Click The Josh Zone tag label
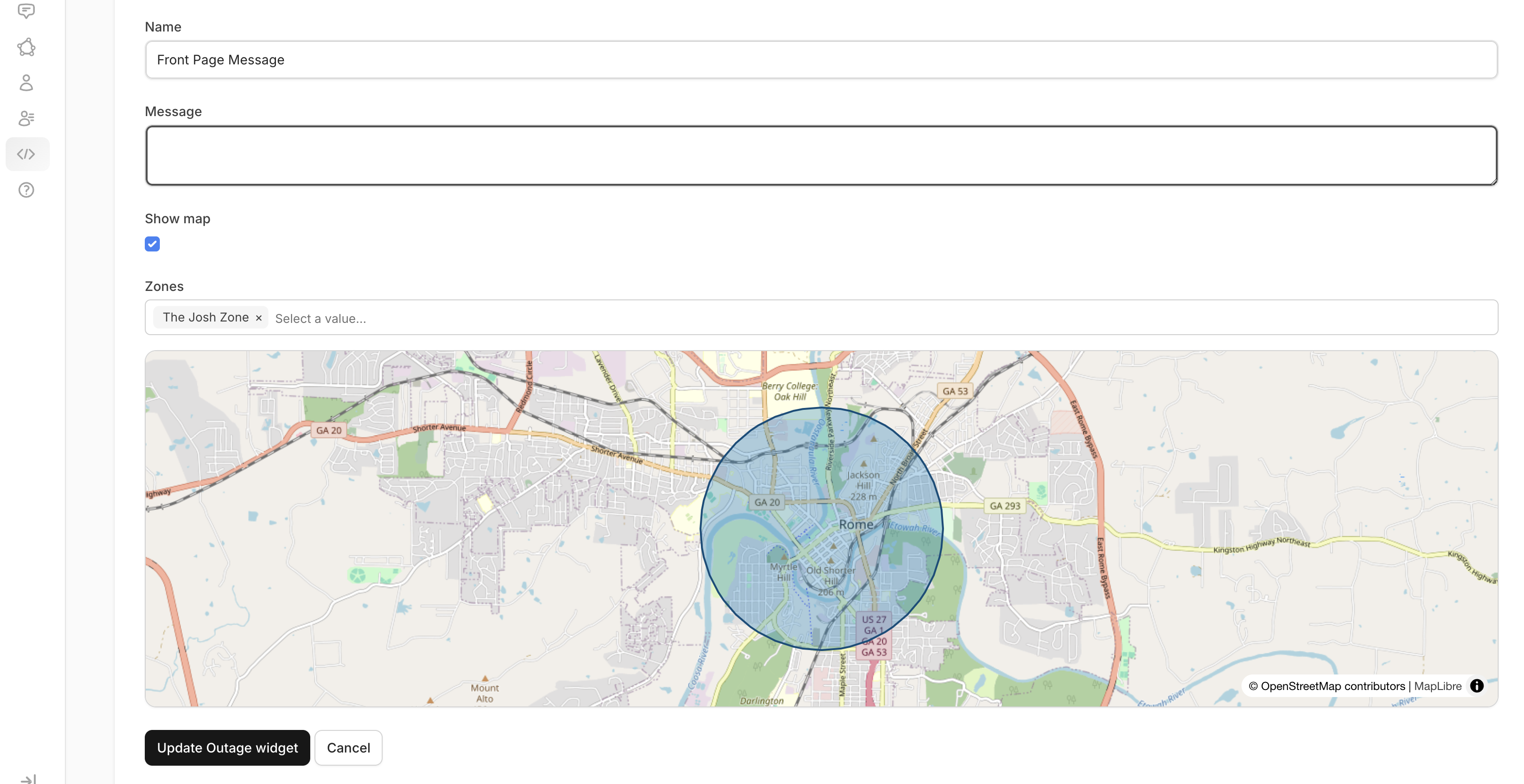Viewport: 1524px width, 784px height. 205,318
